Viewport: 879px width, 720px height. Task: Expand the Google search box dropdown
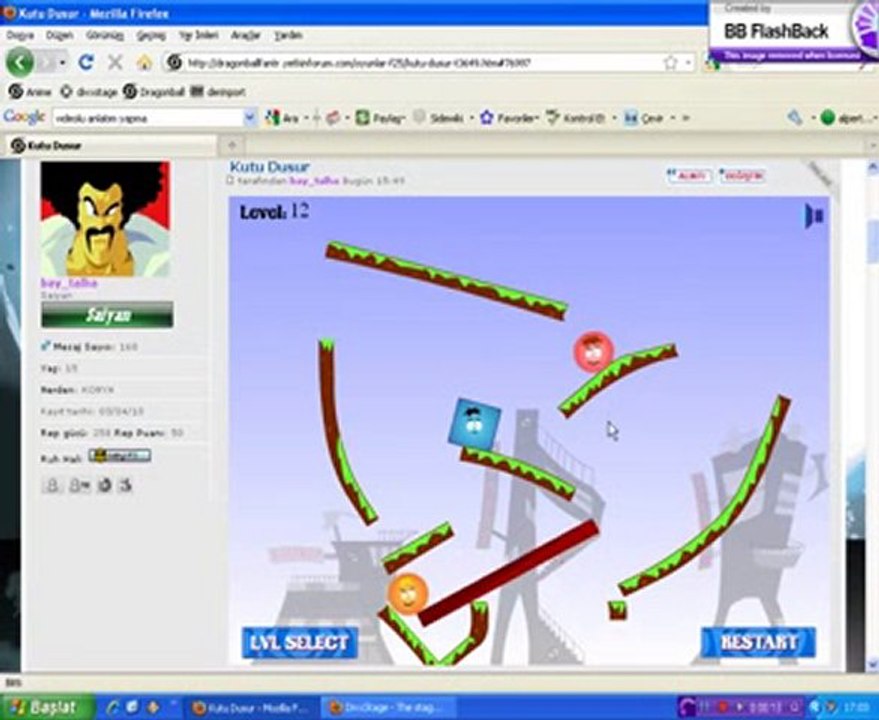tap(250, 118)
